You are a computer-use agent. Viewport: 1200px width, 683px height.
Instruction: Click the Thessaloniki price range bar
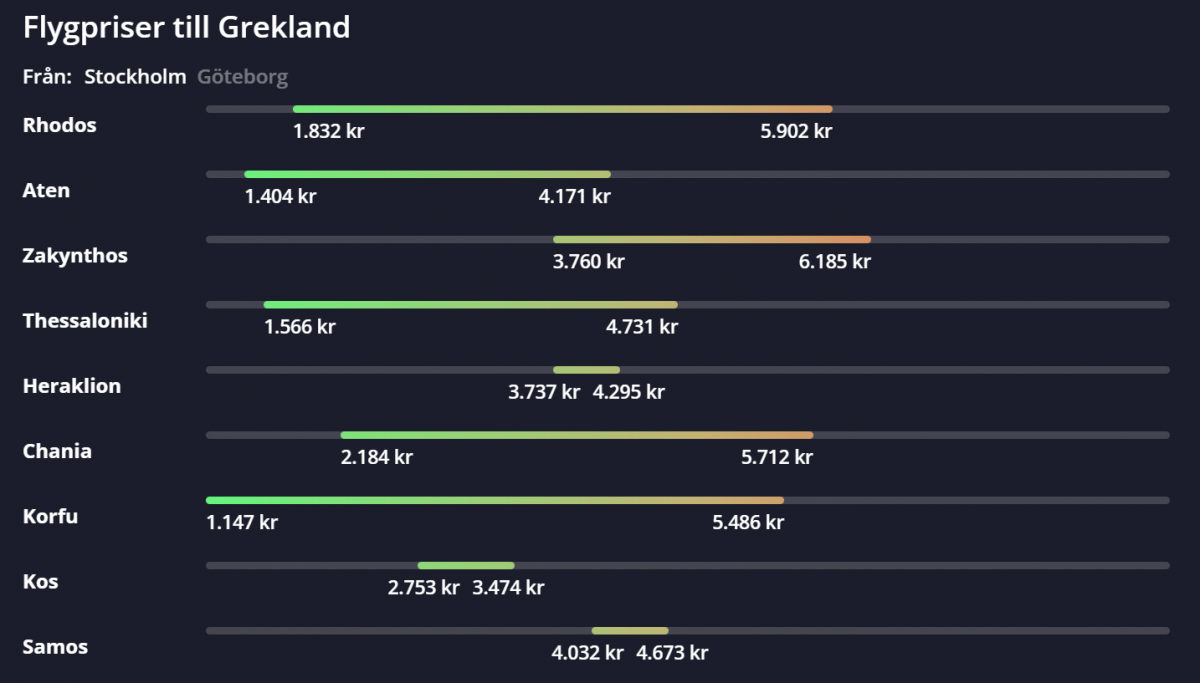point(470,304)
